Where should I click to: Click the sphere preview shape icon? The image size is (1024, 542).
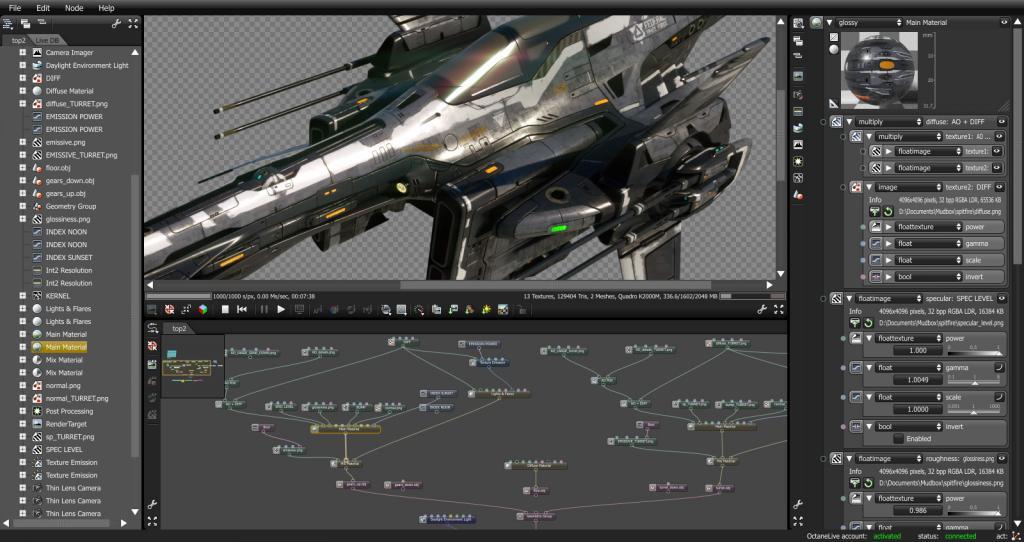point(834,50)
